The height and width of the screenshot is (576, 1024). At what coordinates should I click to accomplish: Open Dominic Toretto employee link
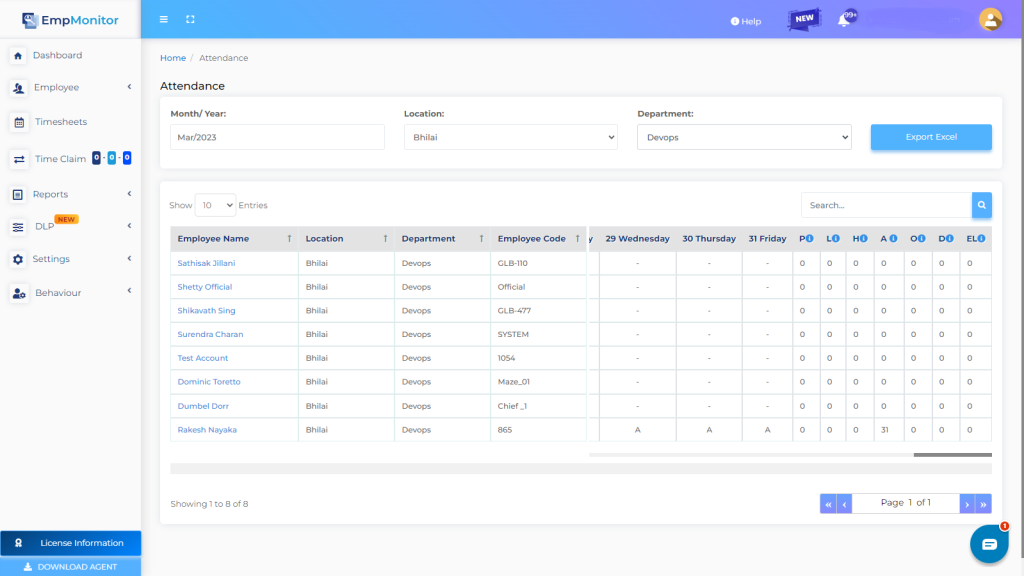[209, 381]
